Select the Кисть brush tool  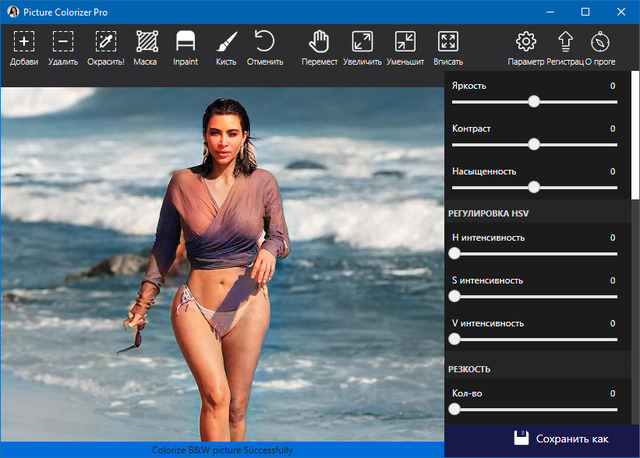(x=226, y=48)
